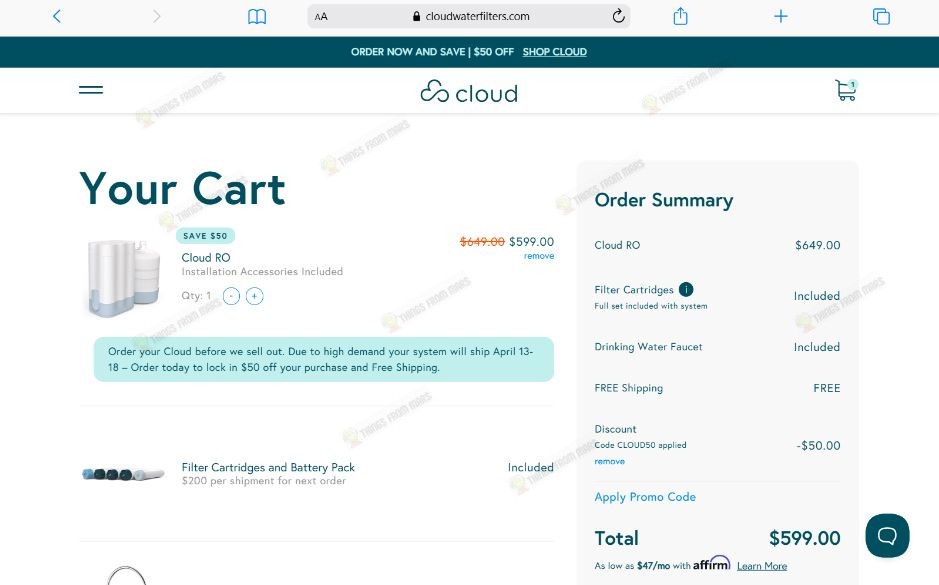The width and height of the screenshot is (939, 585).
Task: Click the Order Summary heading
Action: point(664,200)
